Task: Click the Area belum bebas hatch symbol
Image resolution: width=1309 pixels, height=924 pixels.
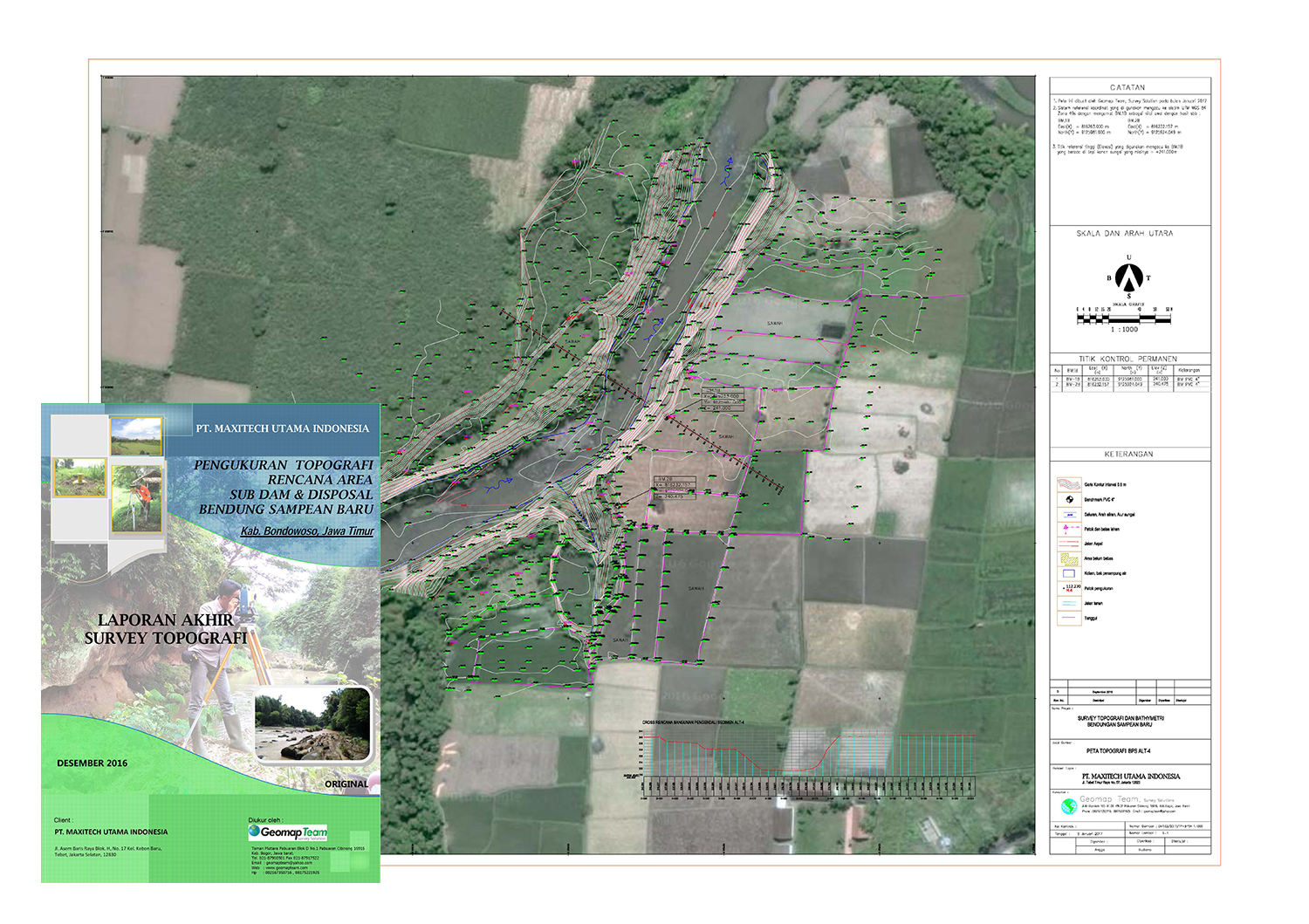Action: 1069,558
